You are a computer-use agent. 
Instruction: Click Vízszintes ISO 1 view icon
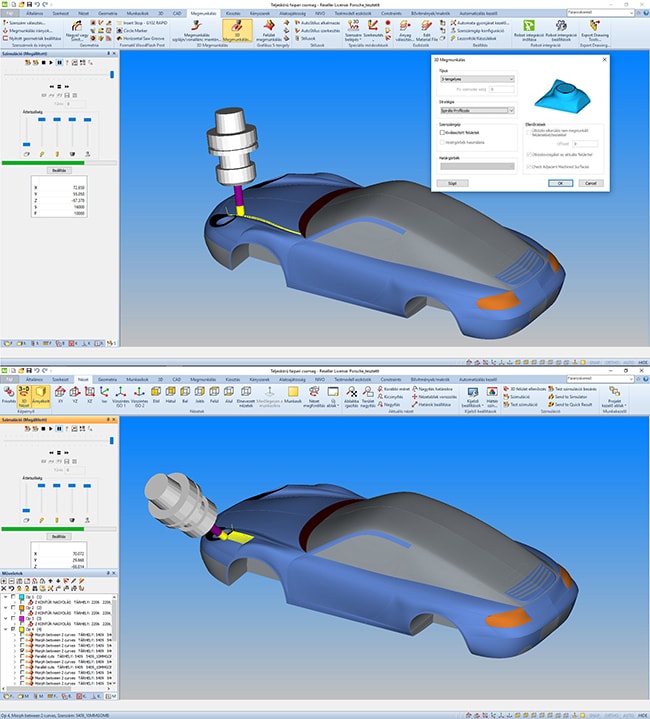tap(121, 397)
